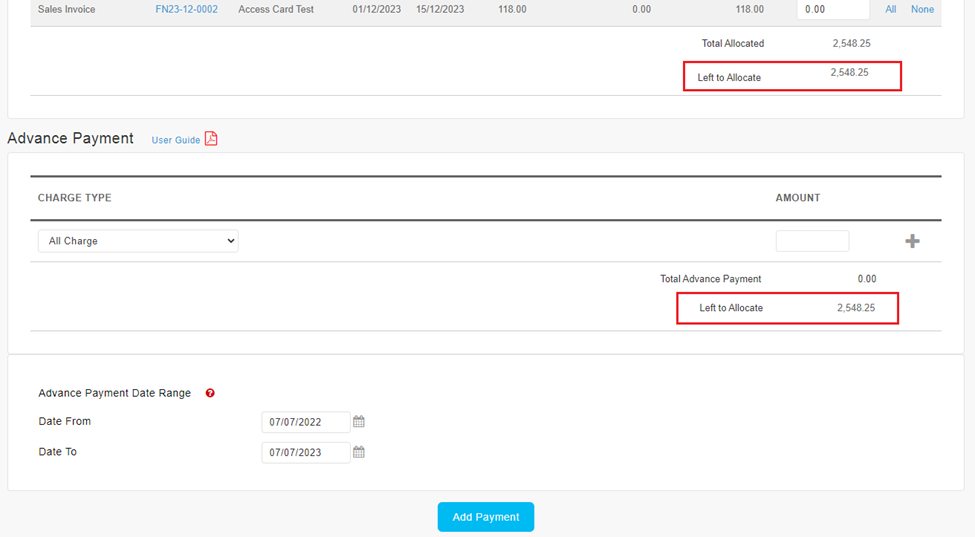Click the Date To text field

pos(305,453)
